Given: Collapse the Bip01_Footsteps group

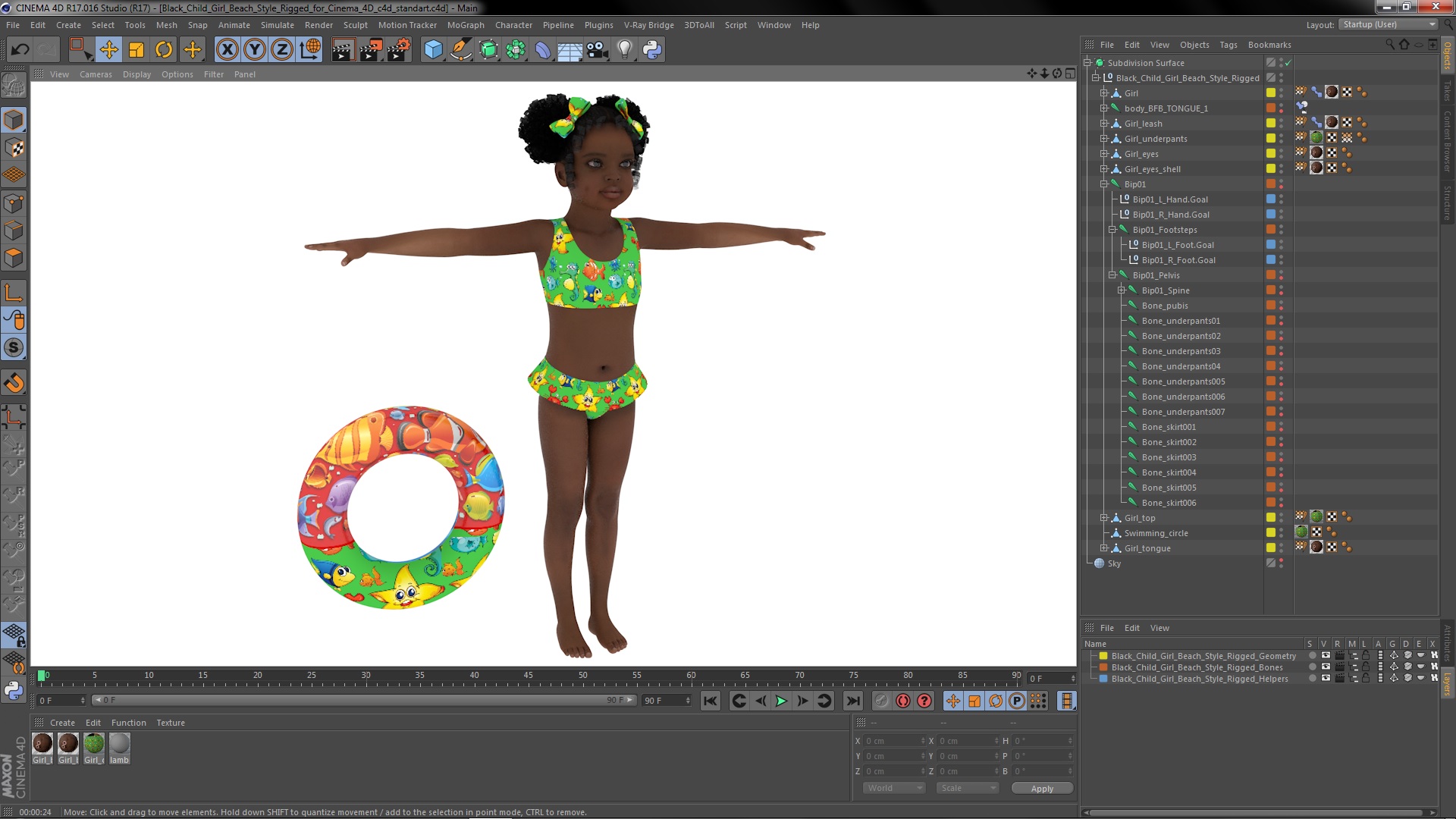Looking at the screenshot, I should [1112, 230].
